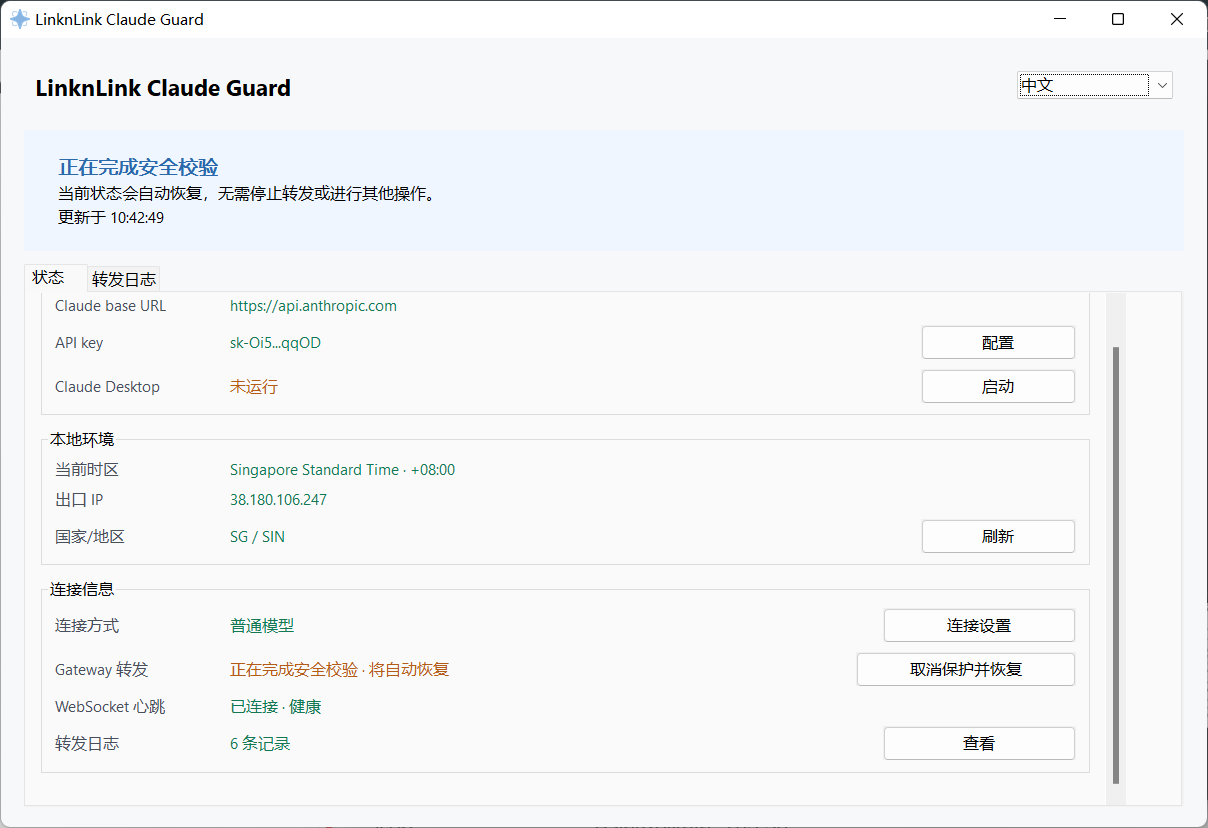Click the 取消保护并恢复 button

click(966, 669)
